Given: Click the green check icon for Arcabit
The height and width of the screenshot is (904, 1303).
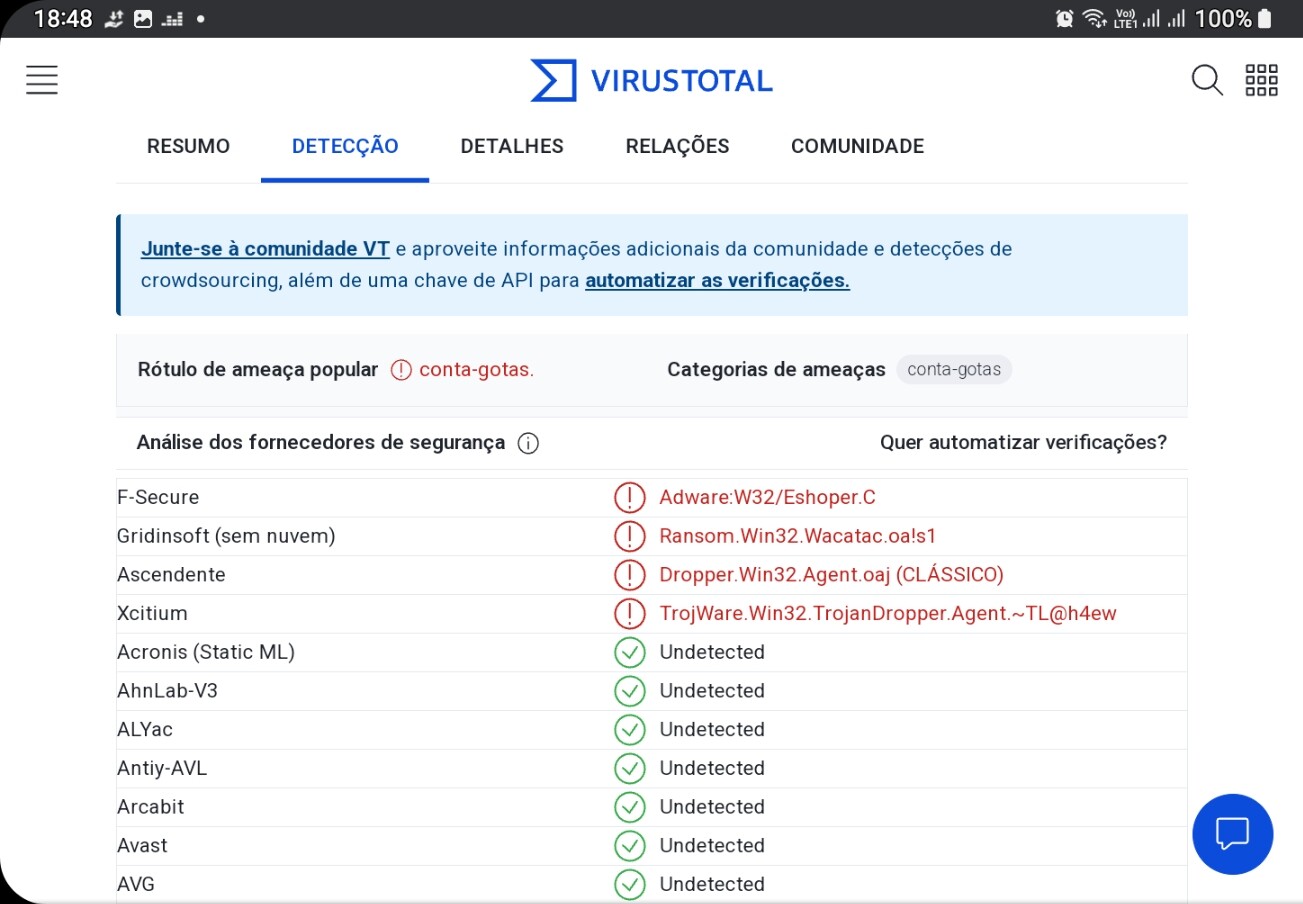Looking at the screenshot, I should 629,807.
